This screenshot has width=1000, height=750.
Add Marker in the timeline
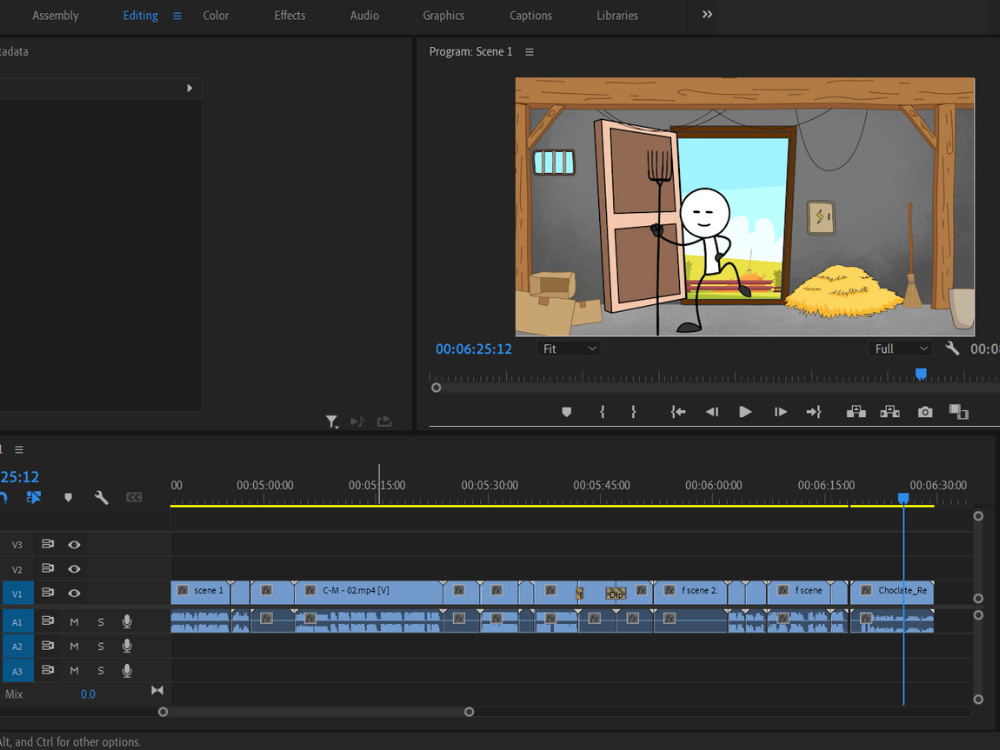click(x=68, y=497)
